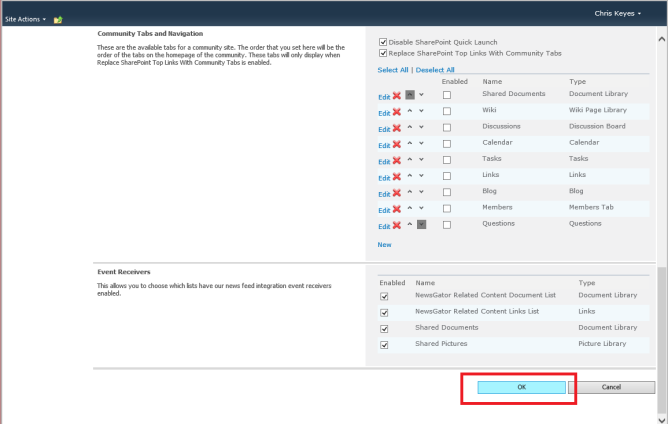Delete the Shared Documents tab with red X

click(x=397, y=96)
